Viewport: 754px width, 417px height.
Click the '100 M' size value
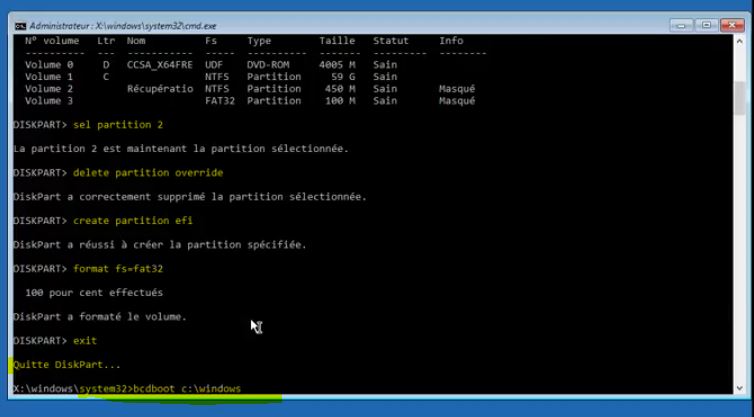(x=340, y=101)
